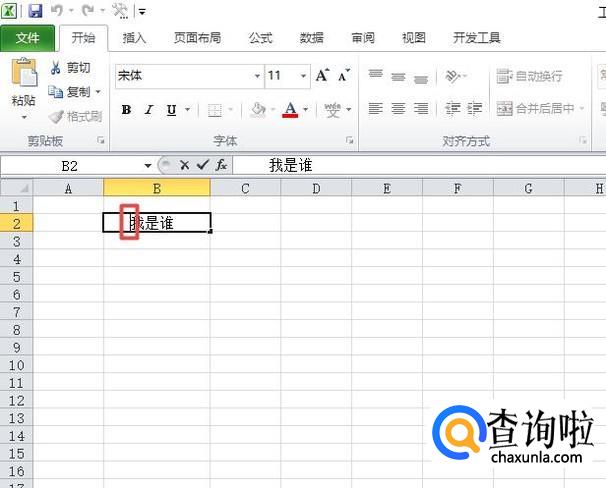Expand the 宋体 font name dropdown arrow
606x488 pixels.
coord(257,76)
